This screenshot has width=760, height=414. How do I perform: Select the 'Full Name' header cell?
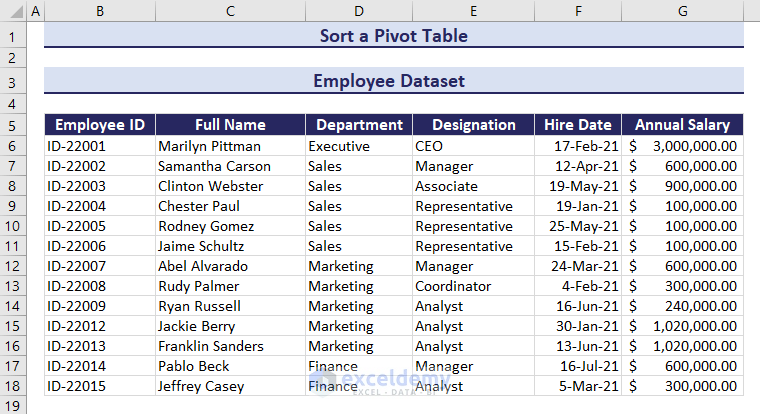click(x=230, y=125)
